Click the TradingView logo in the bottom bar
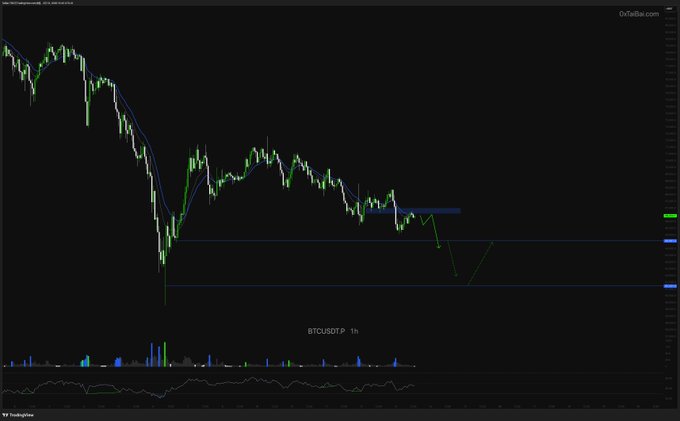This screenshot has height=421, width=680. [x=18, y=415]
